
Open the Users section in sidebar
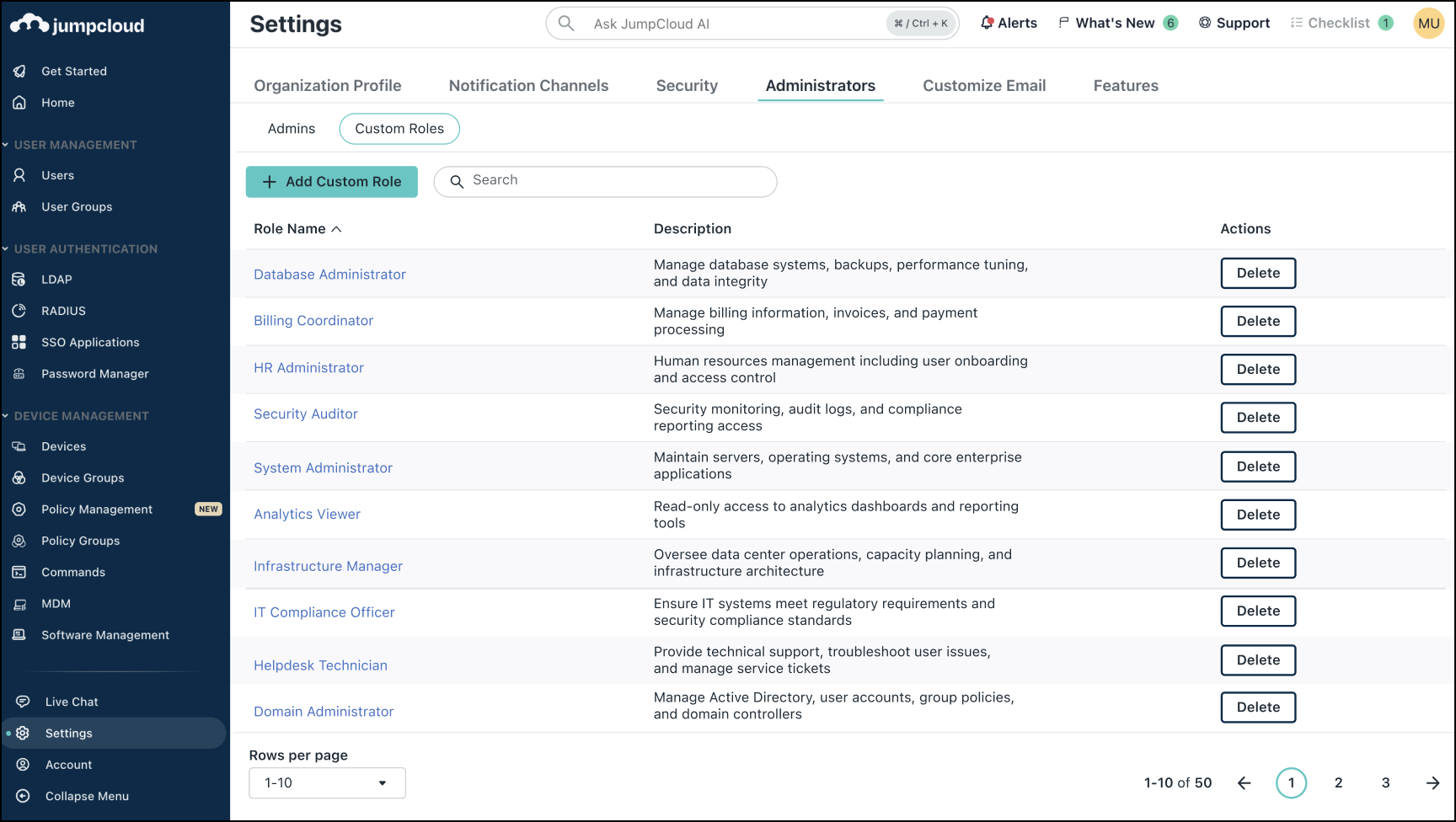pos(57,175)
